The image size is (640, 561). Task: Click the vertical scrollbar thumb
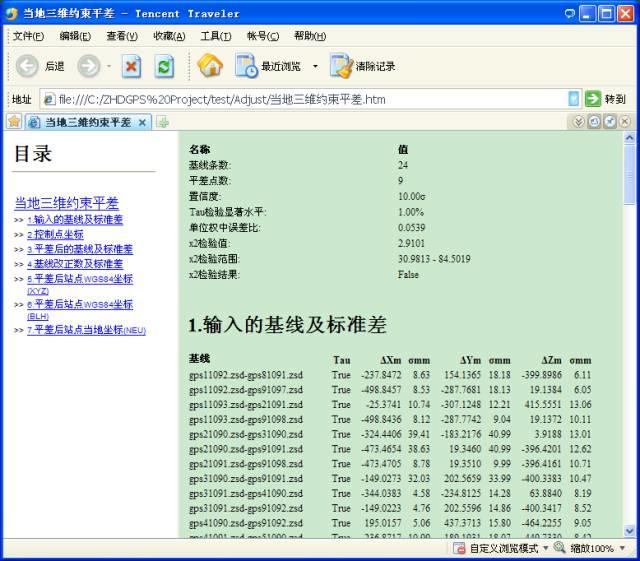tap(629, 174)
